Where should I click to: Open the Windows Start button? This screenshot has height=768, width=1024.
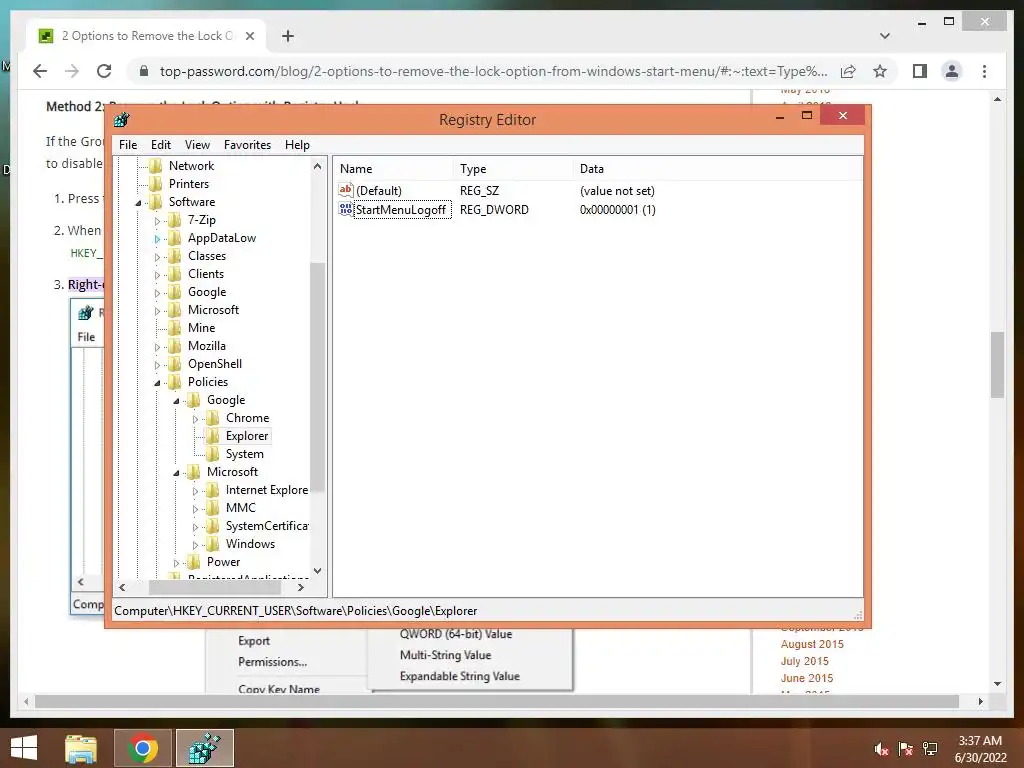pyautogui.click(x=24, y=748)
